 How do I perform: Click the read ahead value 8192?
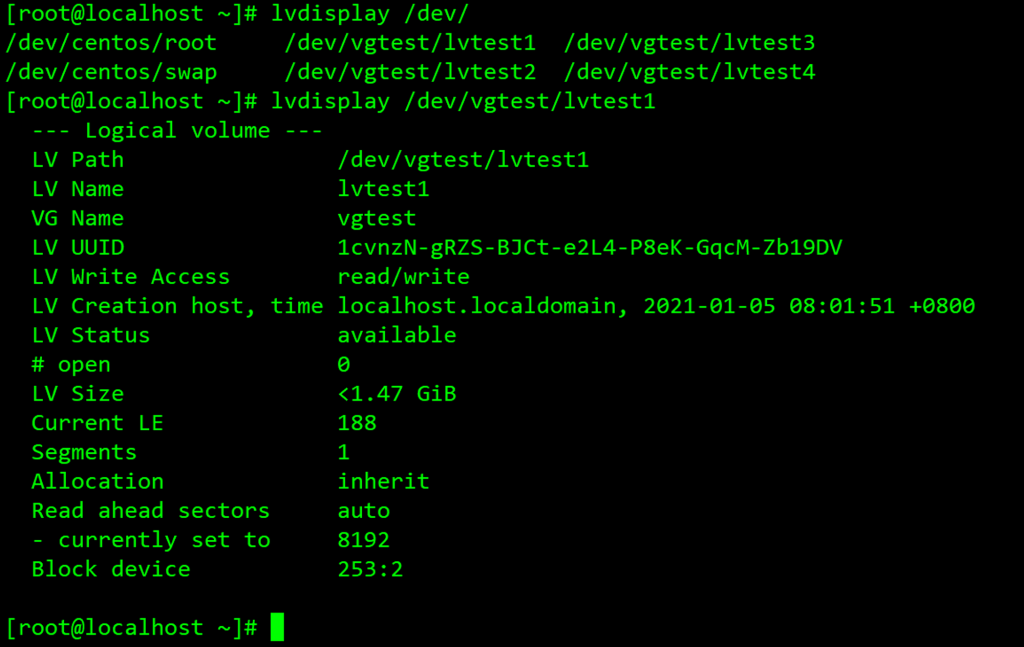(x=364, y=540)
